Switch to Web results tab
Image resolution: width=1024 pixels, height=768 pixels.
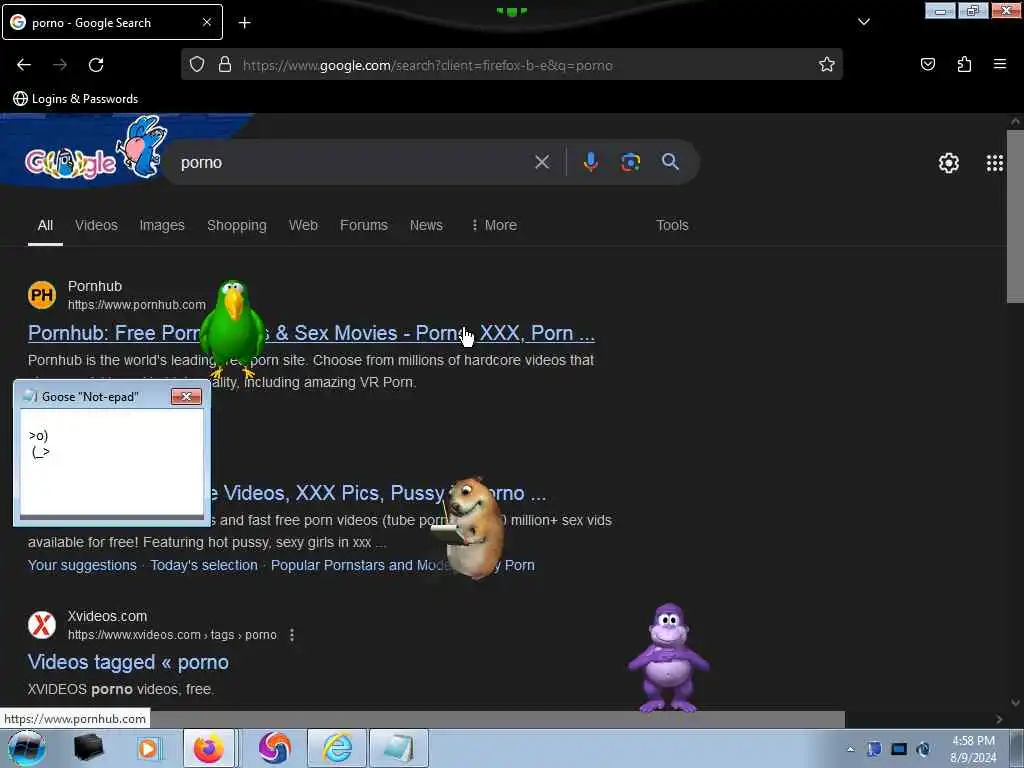(x=303, y=225)
